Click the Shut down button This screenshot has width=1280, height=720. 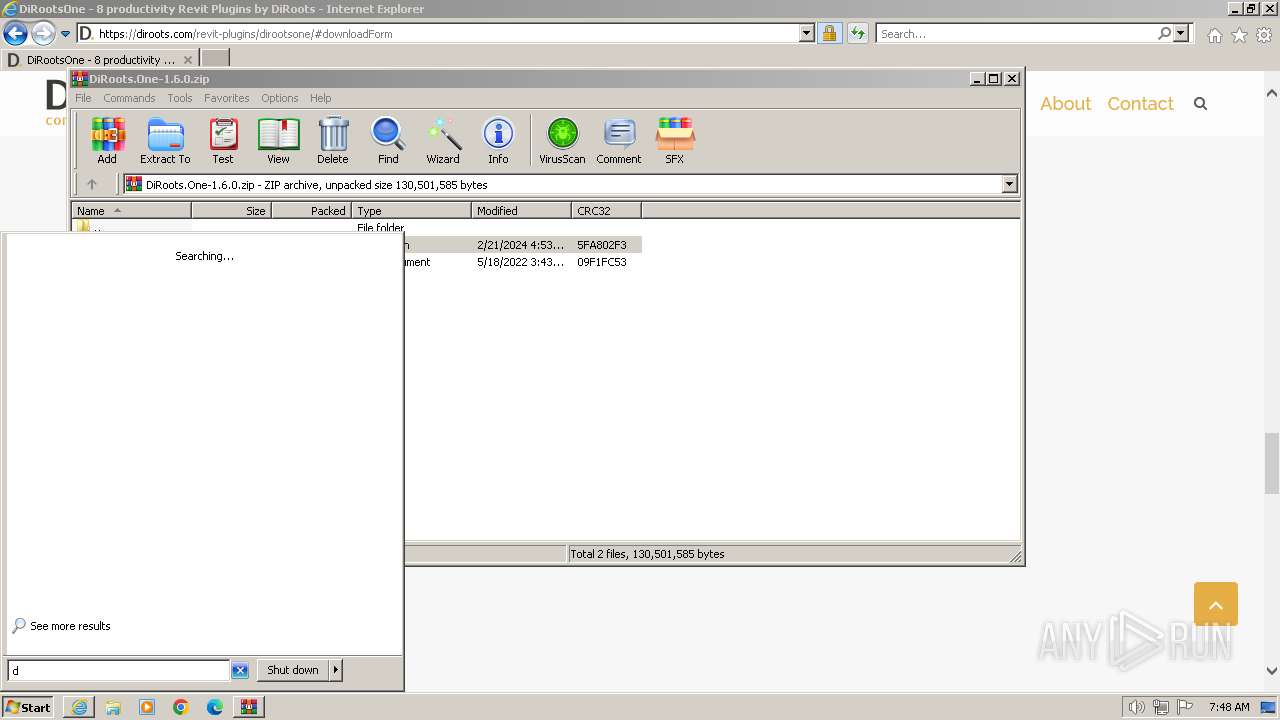click(293, 670)
